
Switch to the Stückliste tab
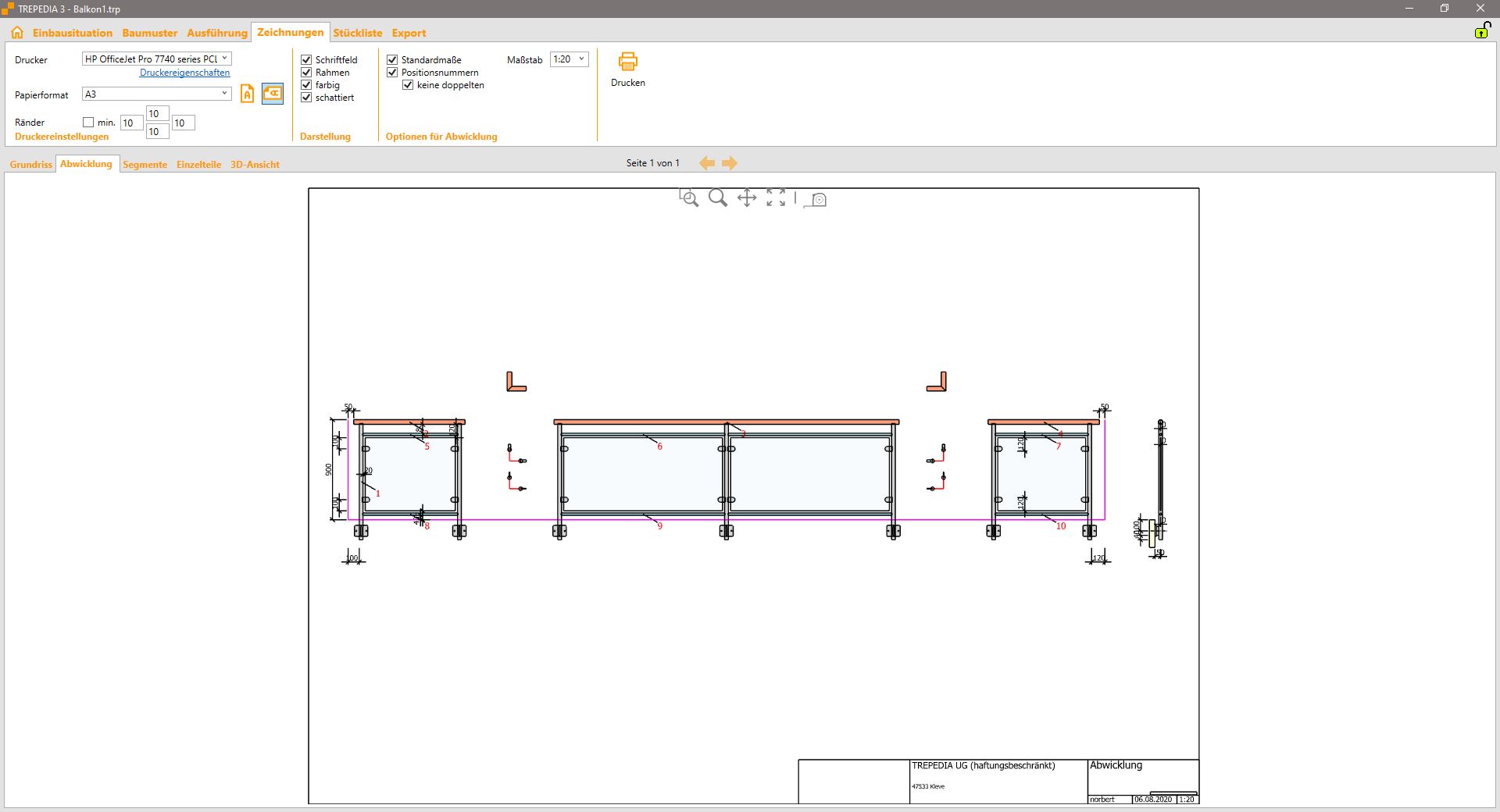(x=357, y=33)
